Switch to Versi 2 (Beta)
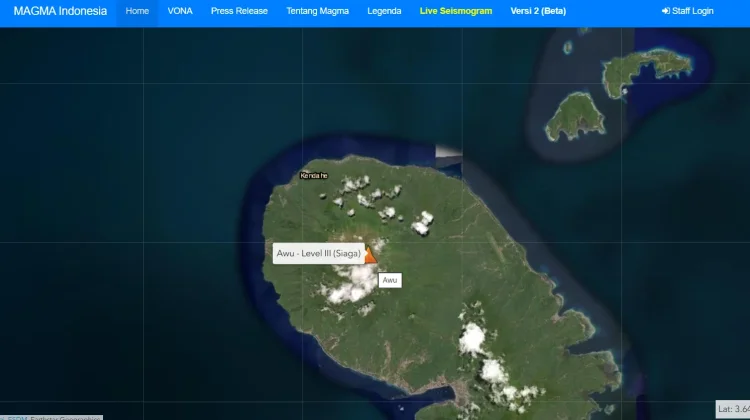 [538, 11]
